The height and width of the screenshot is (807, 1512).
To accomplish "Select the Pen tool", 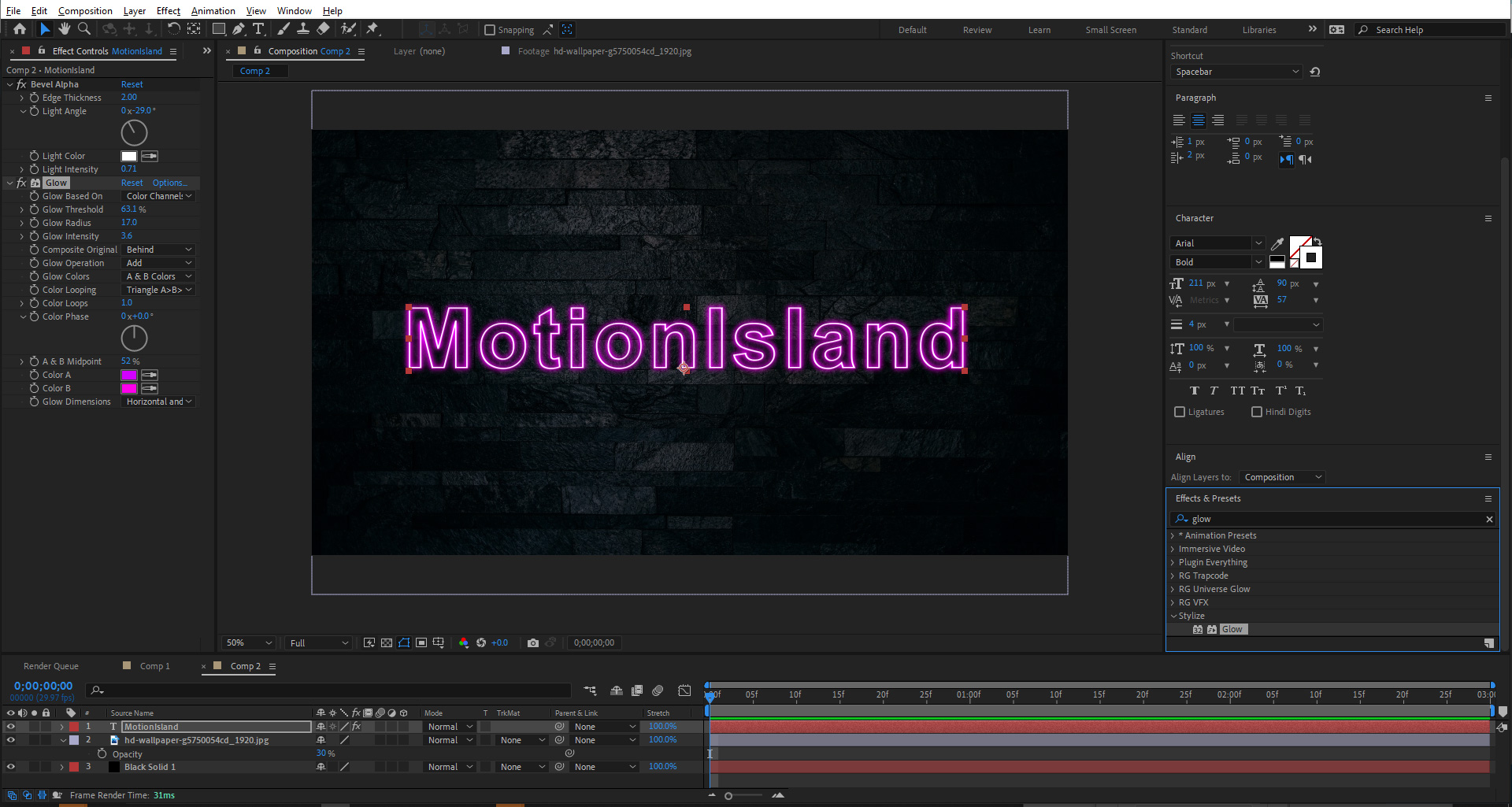I will [239, 29].
